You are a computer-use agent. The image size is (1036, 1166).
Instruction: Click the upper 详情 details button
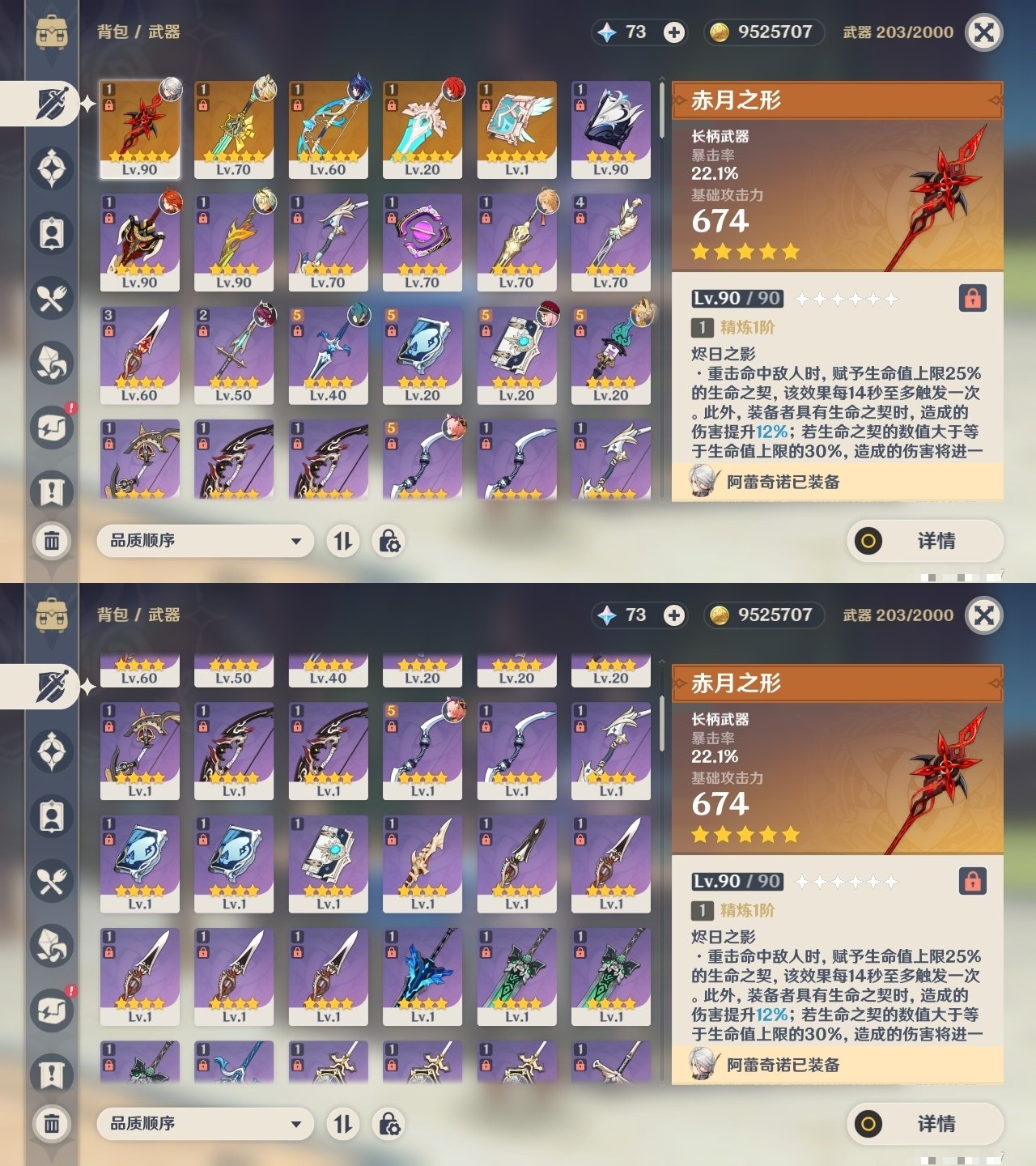tap(925, 541)
